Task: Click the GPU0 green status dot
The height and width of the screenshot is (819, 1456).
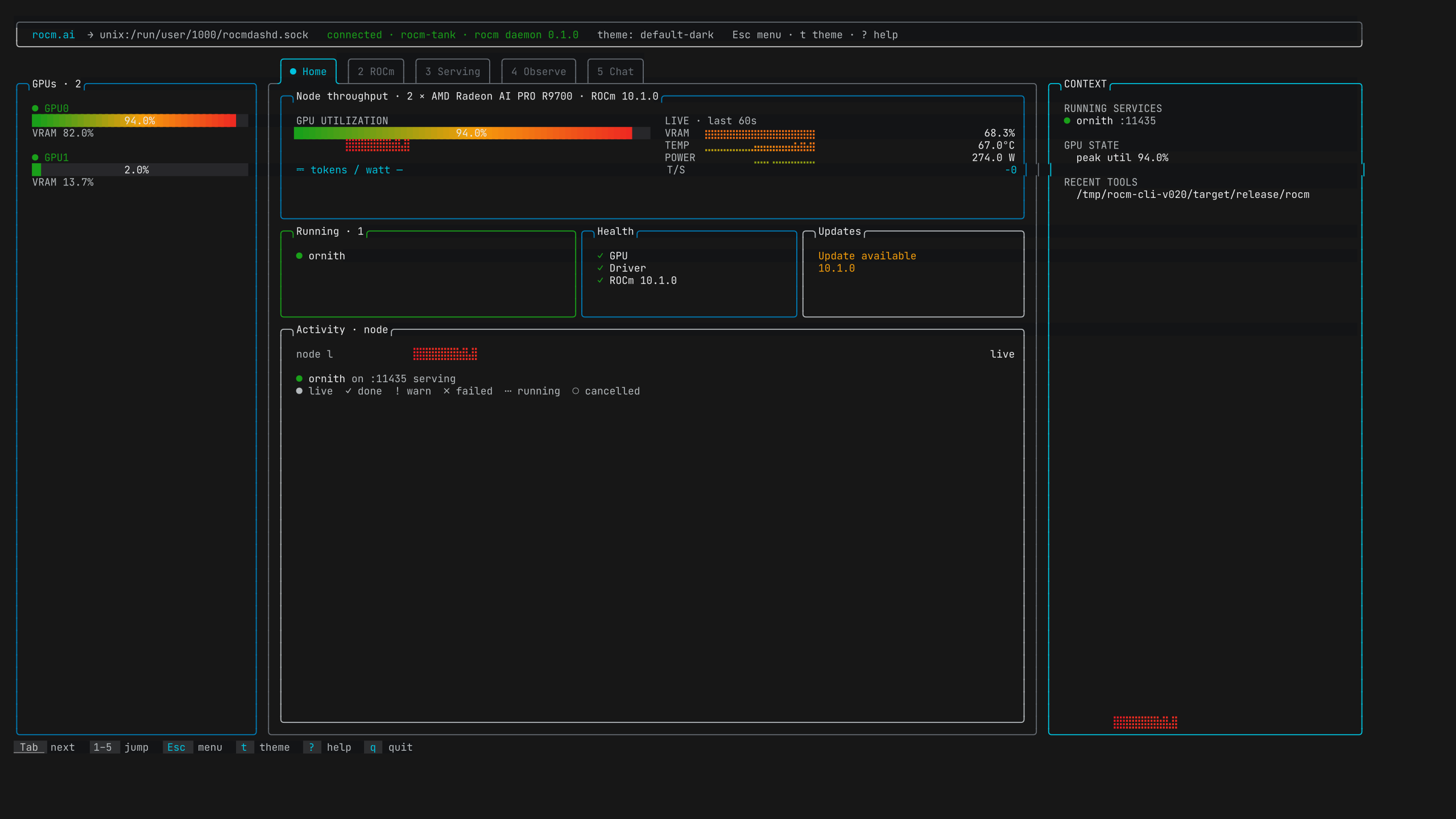Action: tap(35, 109)
